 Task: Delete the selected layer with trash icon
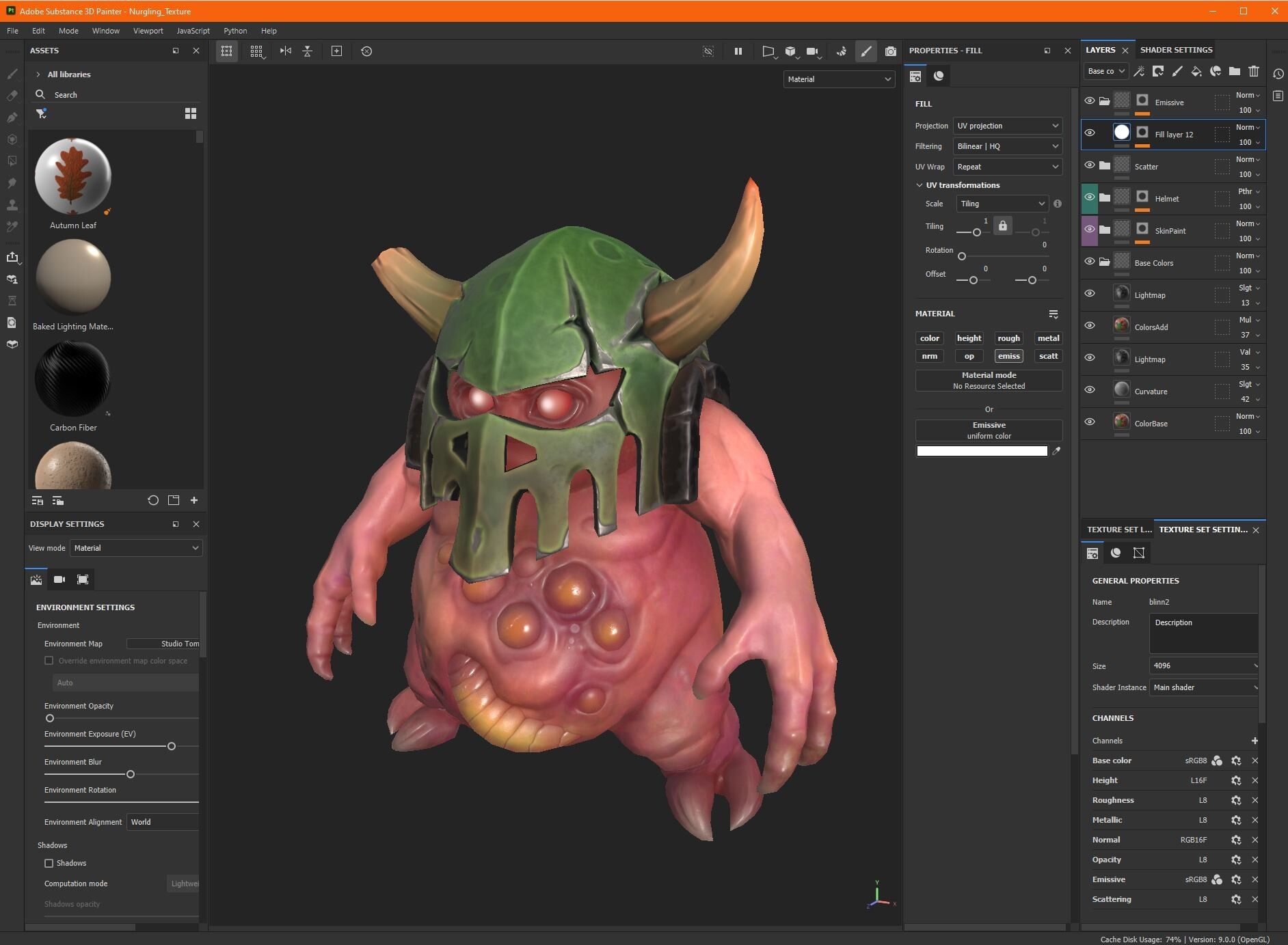[x=1254, y=71]
